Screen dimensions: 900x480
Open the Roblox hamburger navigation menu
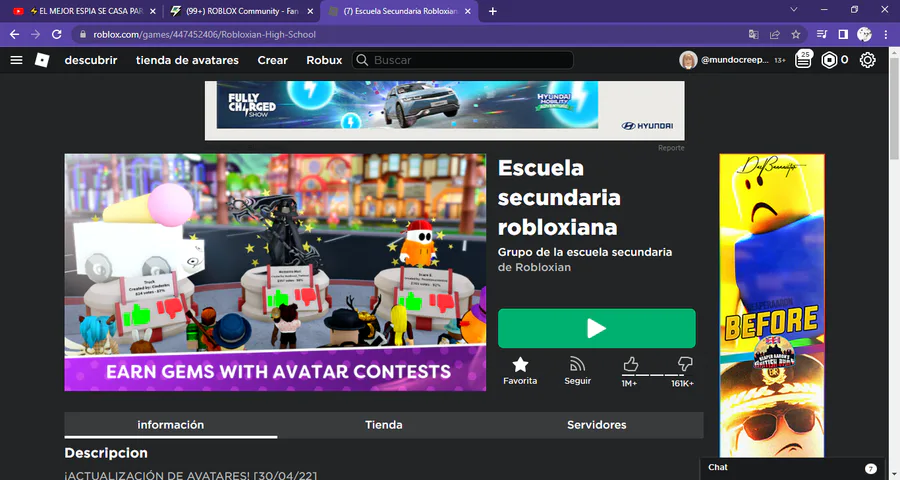(17, 60)
